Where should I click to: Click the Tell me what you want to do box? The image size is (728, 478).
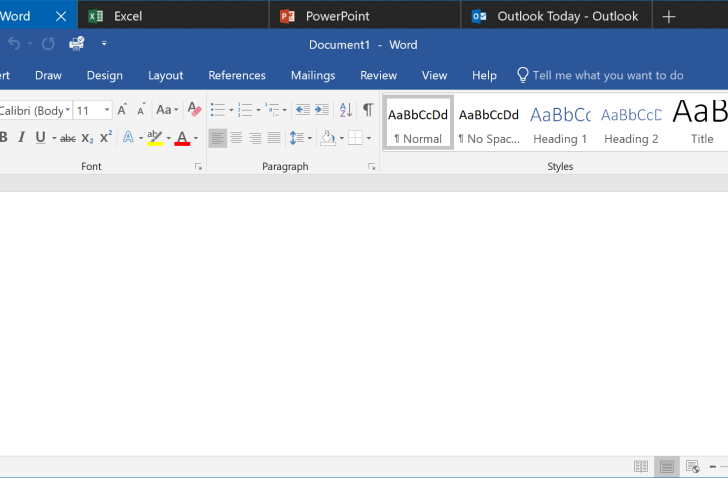pyautogui.click(x=600, y=75)
